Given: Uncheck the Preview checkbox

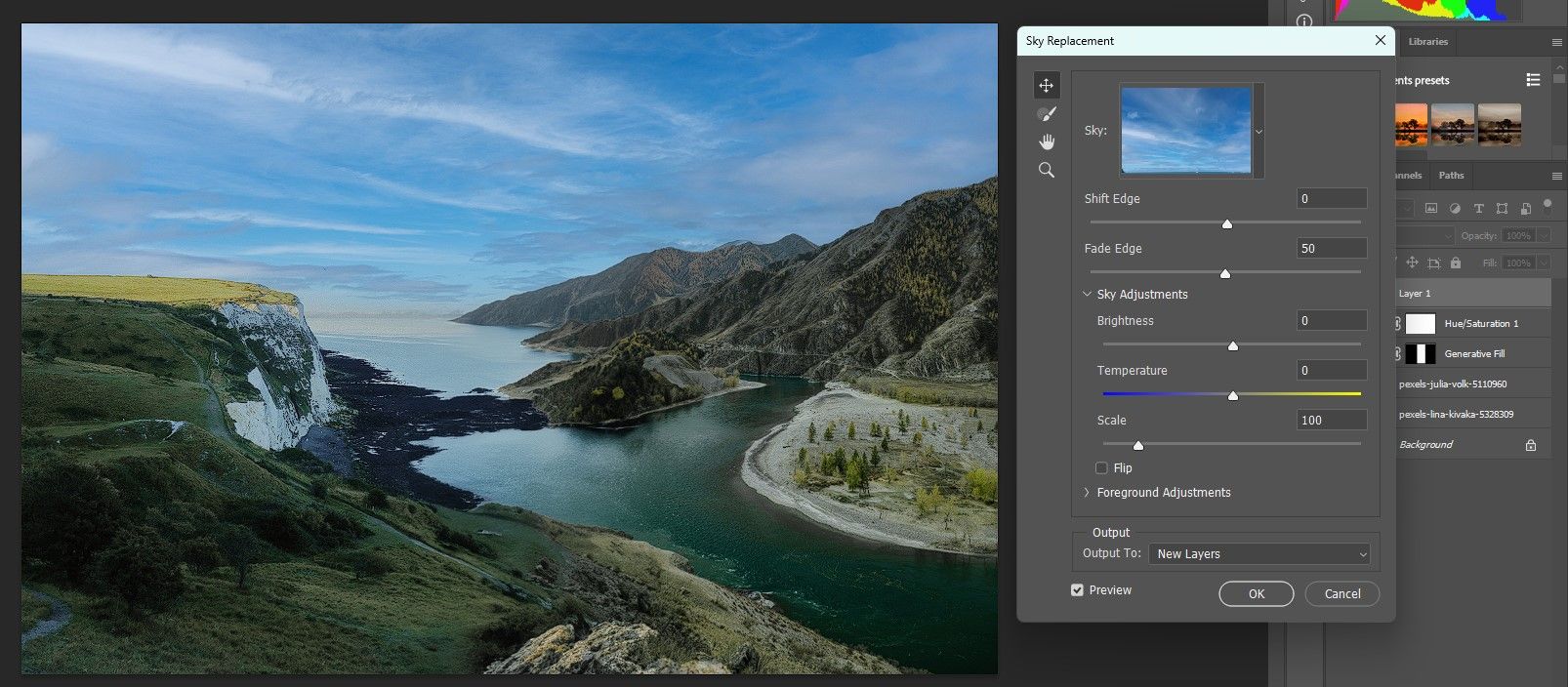Looking at the screenshot, I should [x=1078, y=590].
